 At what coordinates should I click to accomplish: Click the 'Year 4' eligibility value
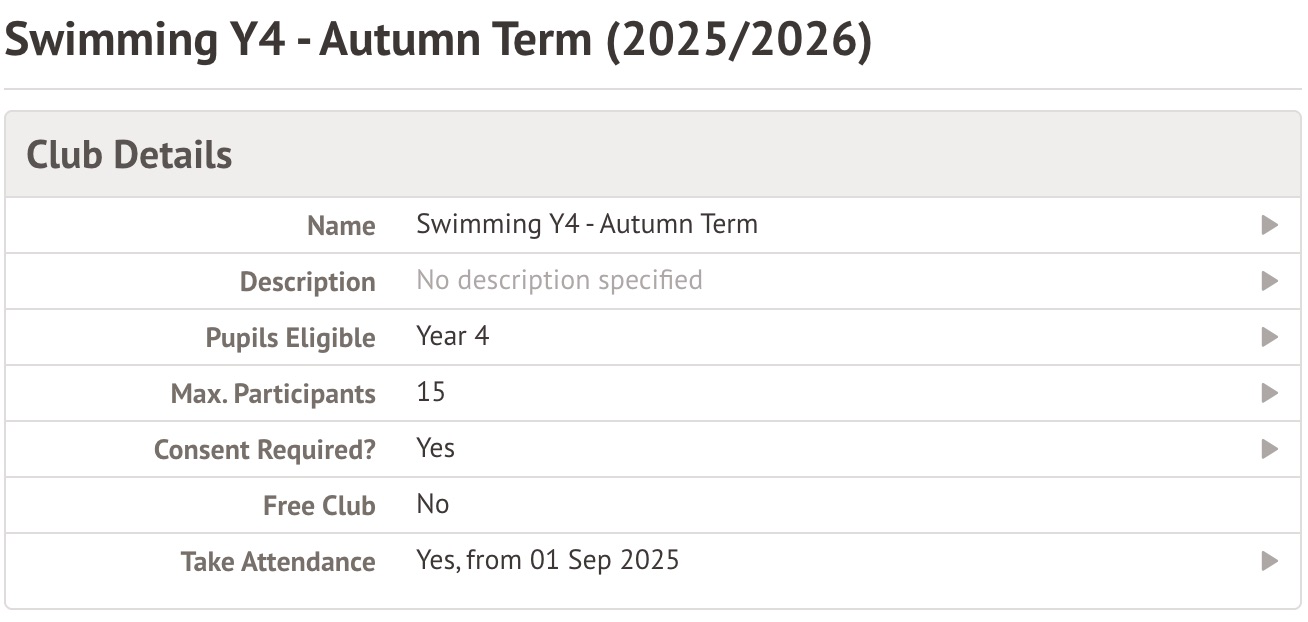click(452, 336)
